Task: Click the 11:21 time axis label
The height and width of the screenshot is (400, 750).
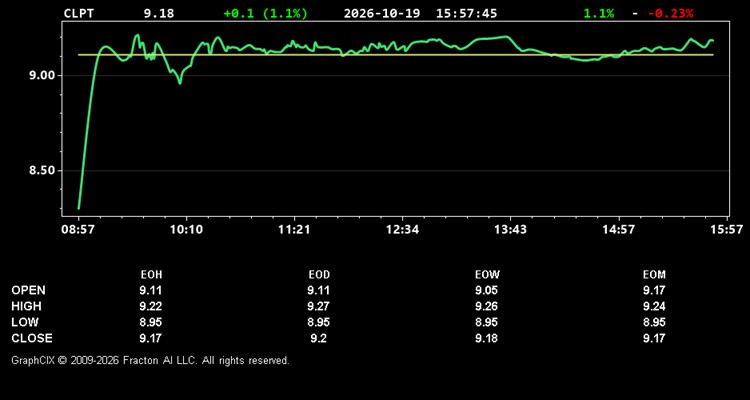Action: click(x=294, y=230)
